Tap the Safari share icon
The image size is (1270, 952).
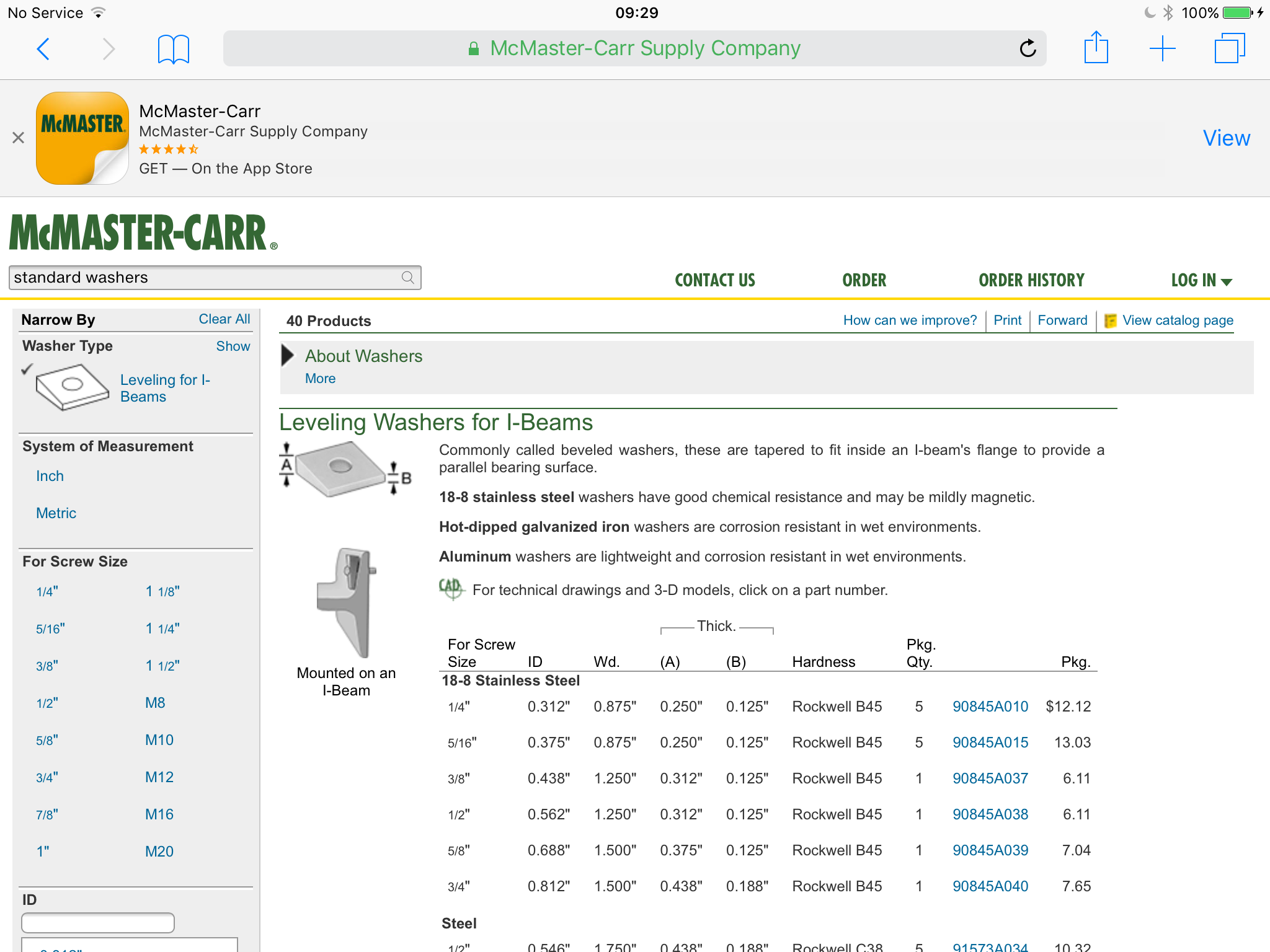point(1096,48)
